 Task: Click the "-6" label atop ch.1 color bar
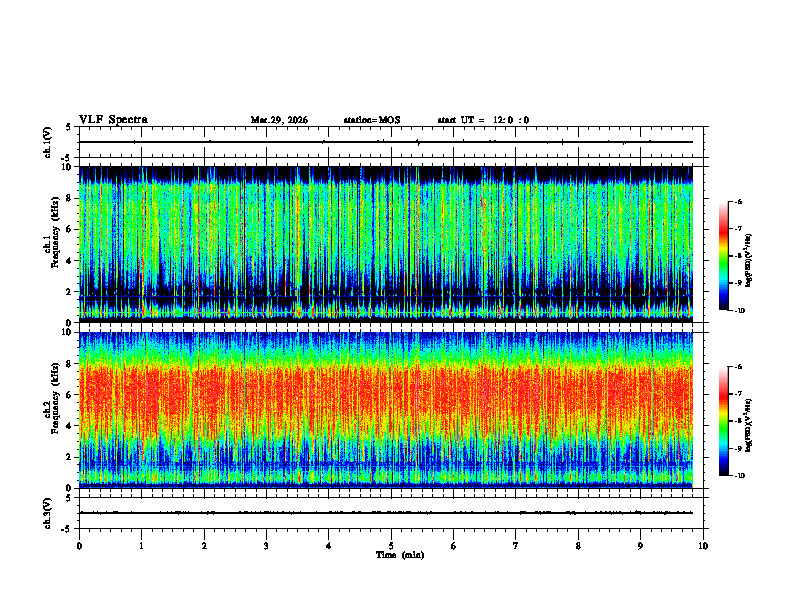pyautogui.click(x=738, y=201)
